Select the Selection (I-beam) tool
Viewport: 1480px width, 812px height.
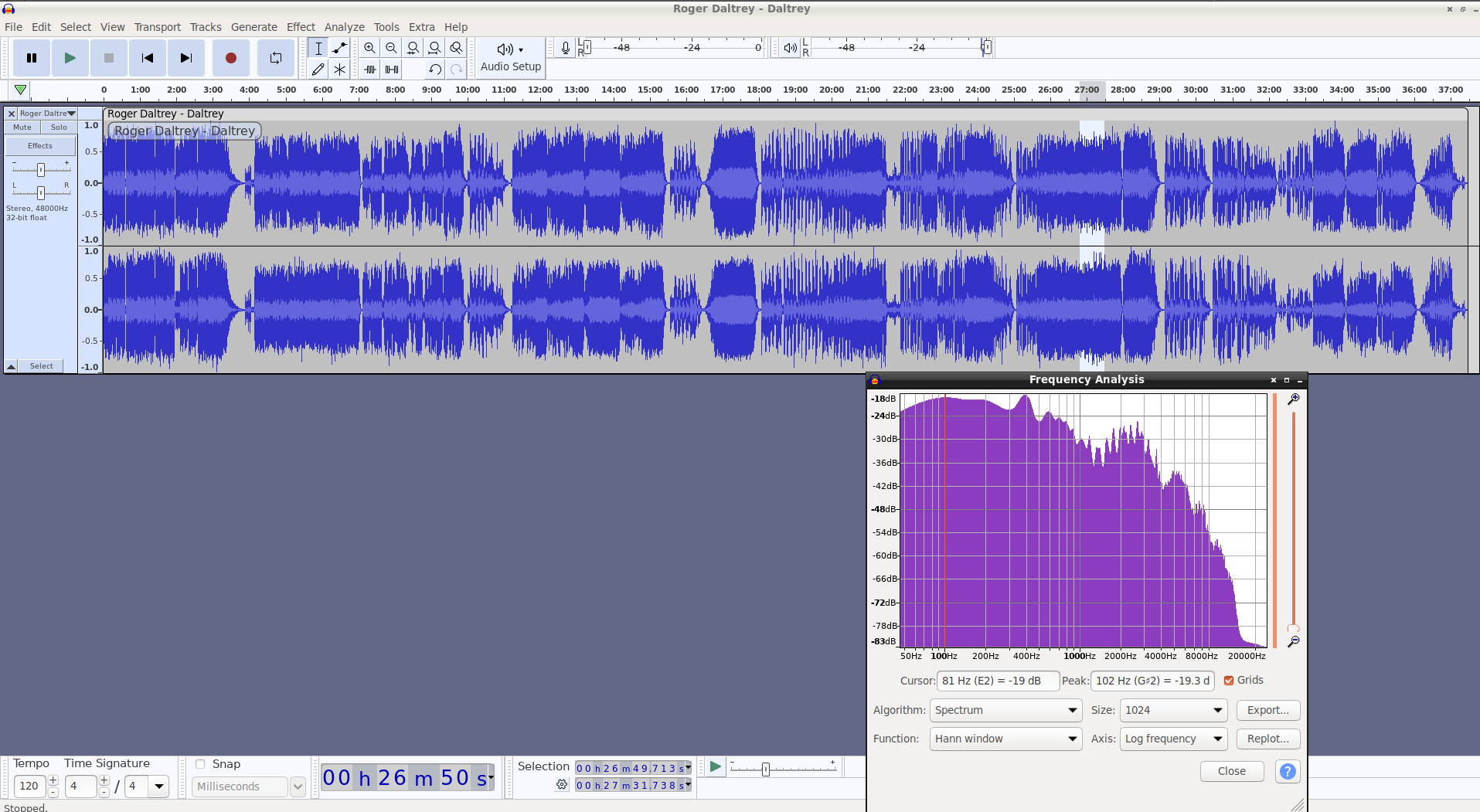pos(318,48)
